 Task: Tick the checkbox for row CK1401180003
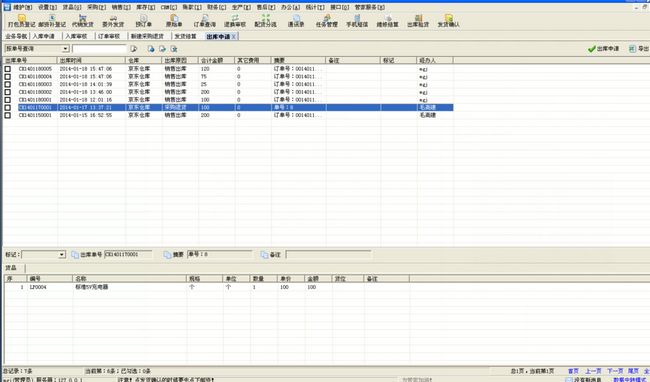[x=7, y=84]
